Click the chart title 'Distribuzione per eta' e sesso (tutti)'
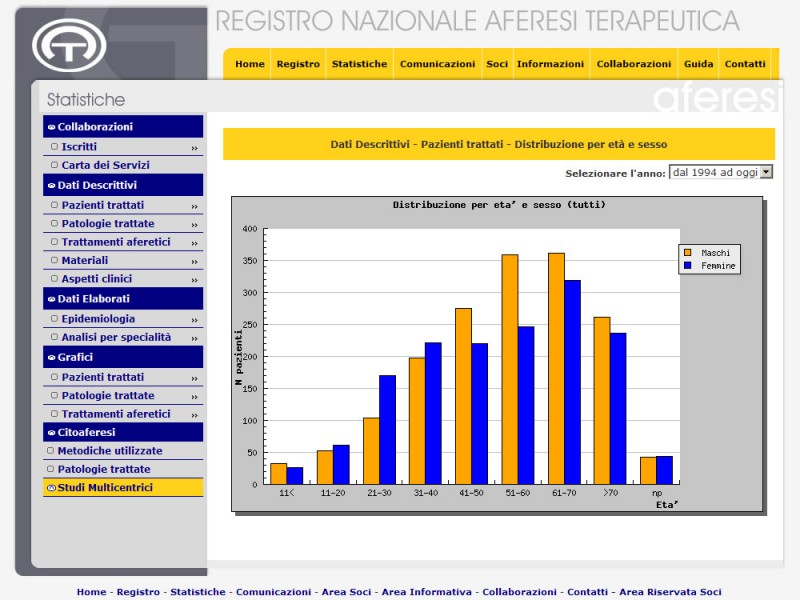This screenshot has width=800, height=600. pos(499,205)
